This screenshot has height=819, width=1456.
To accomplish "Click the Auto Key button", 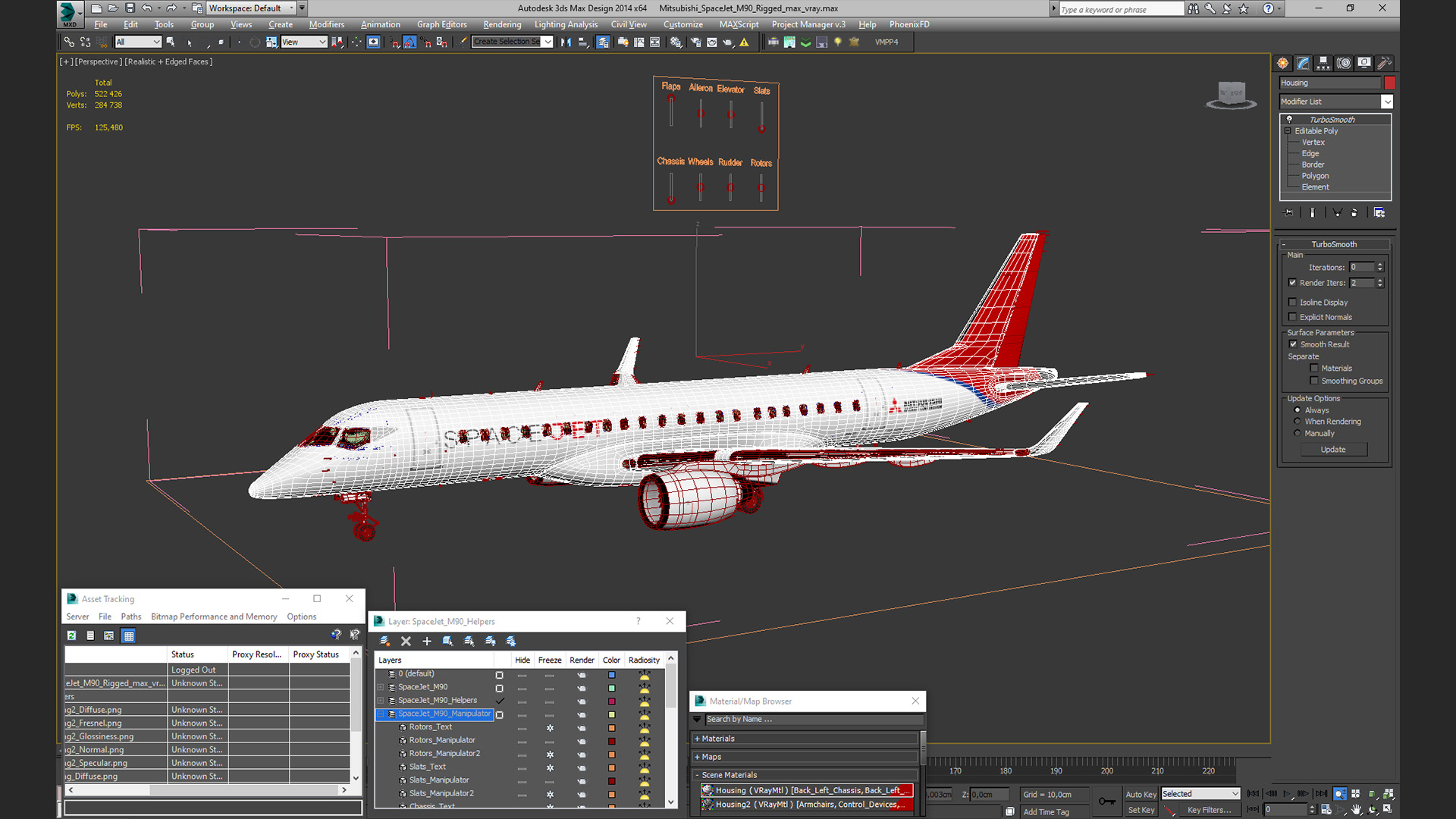I will [1141, 795].
